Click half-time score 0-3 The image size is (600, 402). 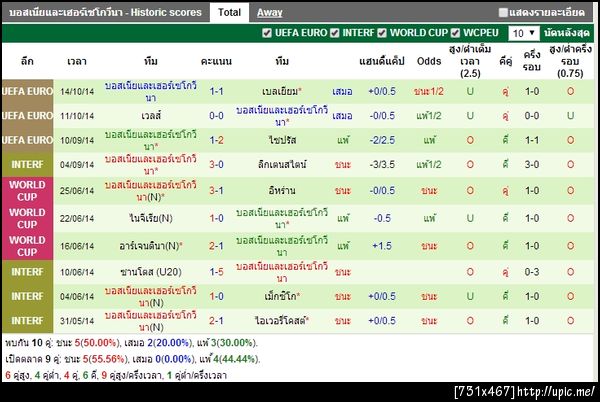pos(532,272)
